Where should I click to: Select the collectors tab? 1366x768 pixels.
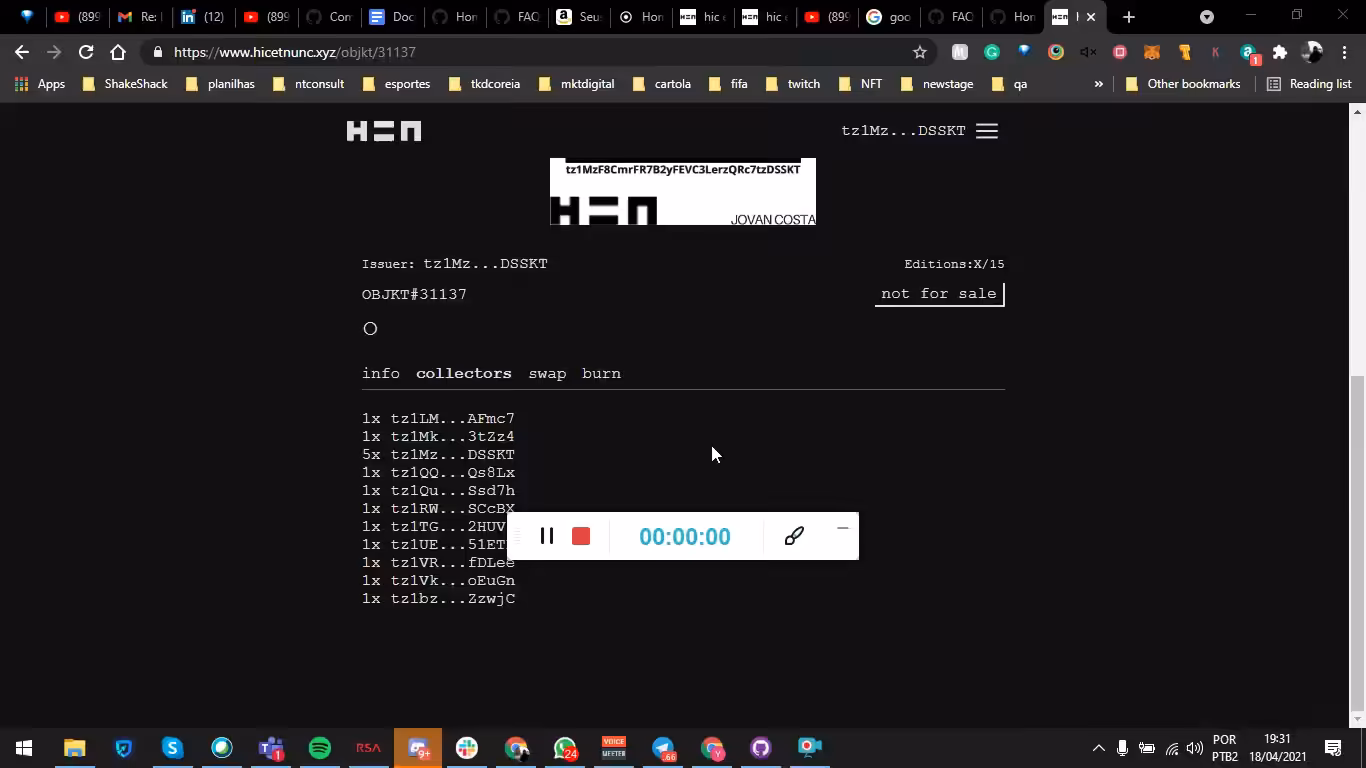pos(464,373)
